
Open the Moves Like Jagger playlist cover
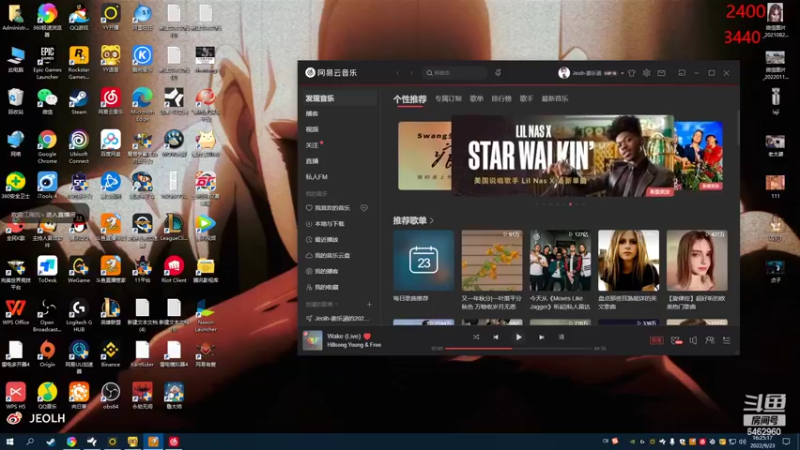tap(560, 260)
